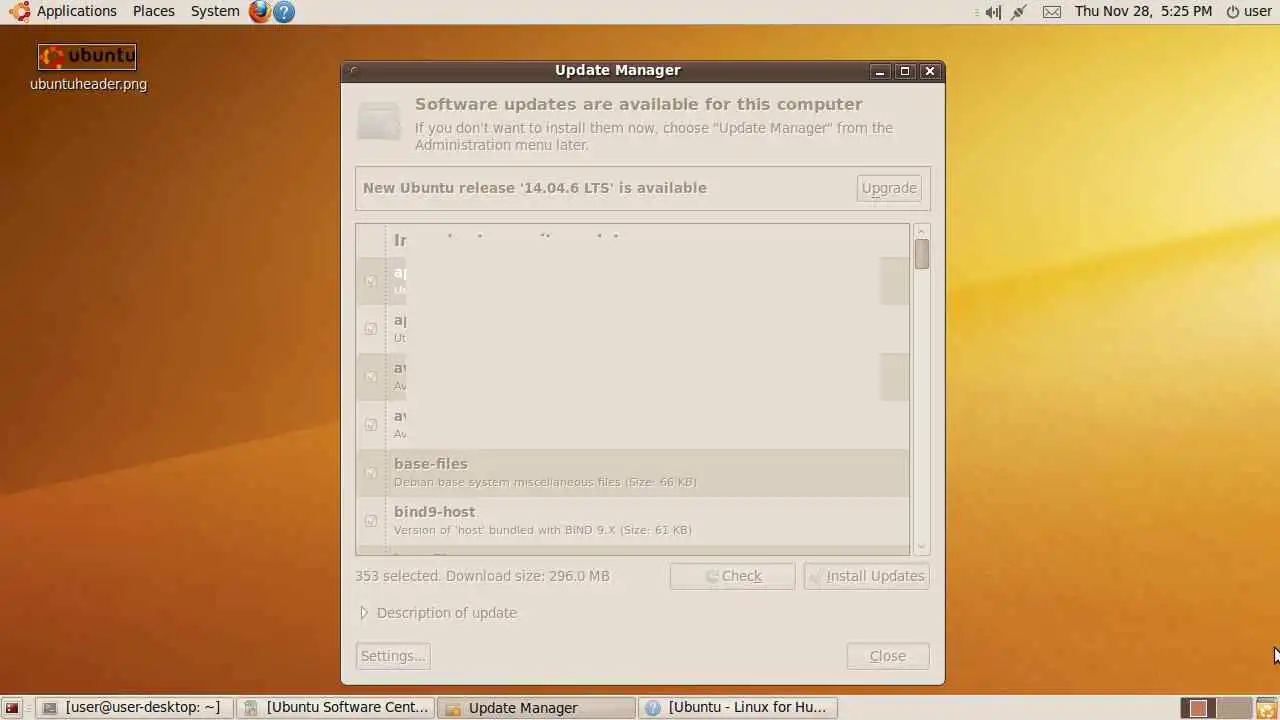This screenshot has height=720, width=1280.
Task: Maximize the Update Manager window
Action: [x=905, y=71]
